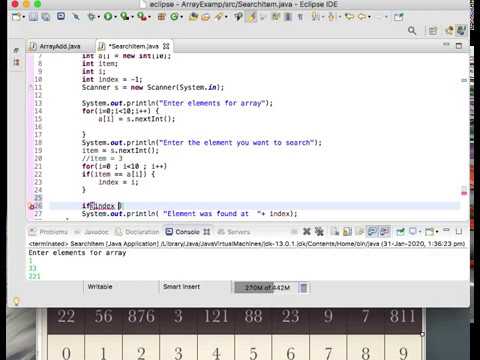
Task: Click the External Tools run icon
Action: coord(141,16)
